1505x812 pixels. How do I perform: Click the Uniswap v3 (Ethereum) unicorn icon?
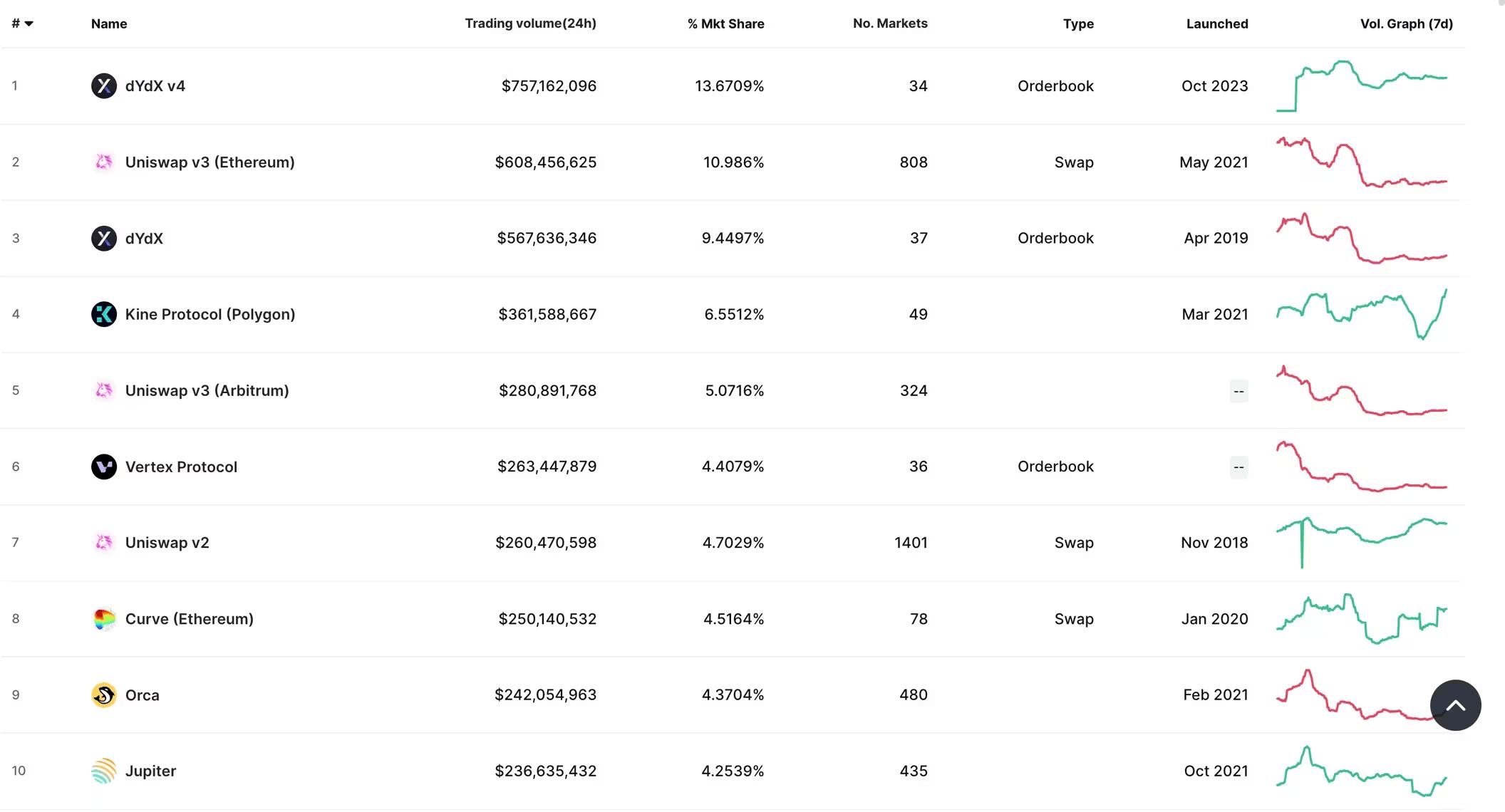click(x=104, y=162)
